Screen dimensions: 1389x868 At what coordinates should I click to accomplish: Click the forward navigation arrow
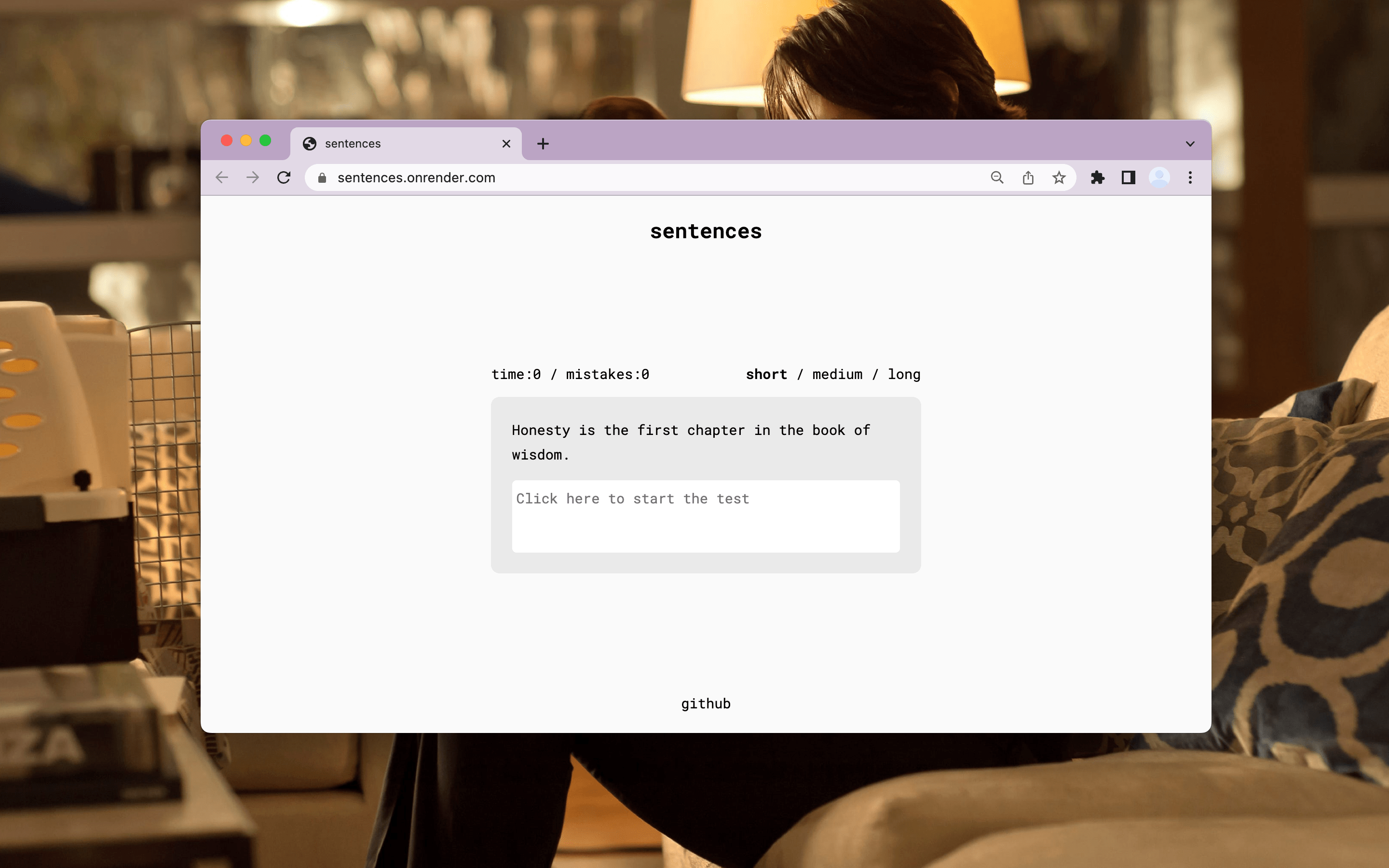tap(253, 177)
